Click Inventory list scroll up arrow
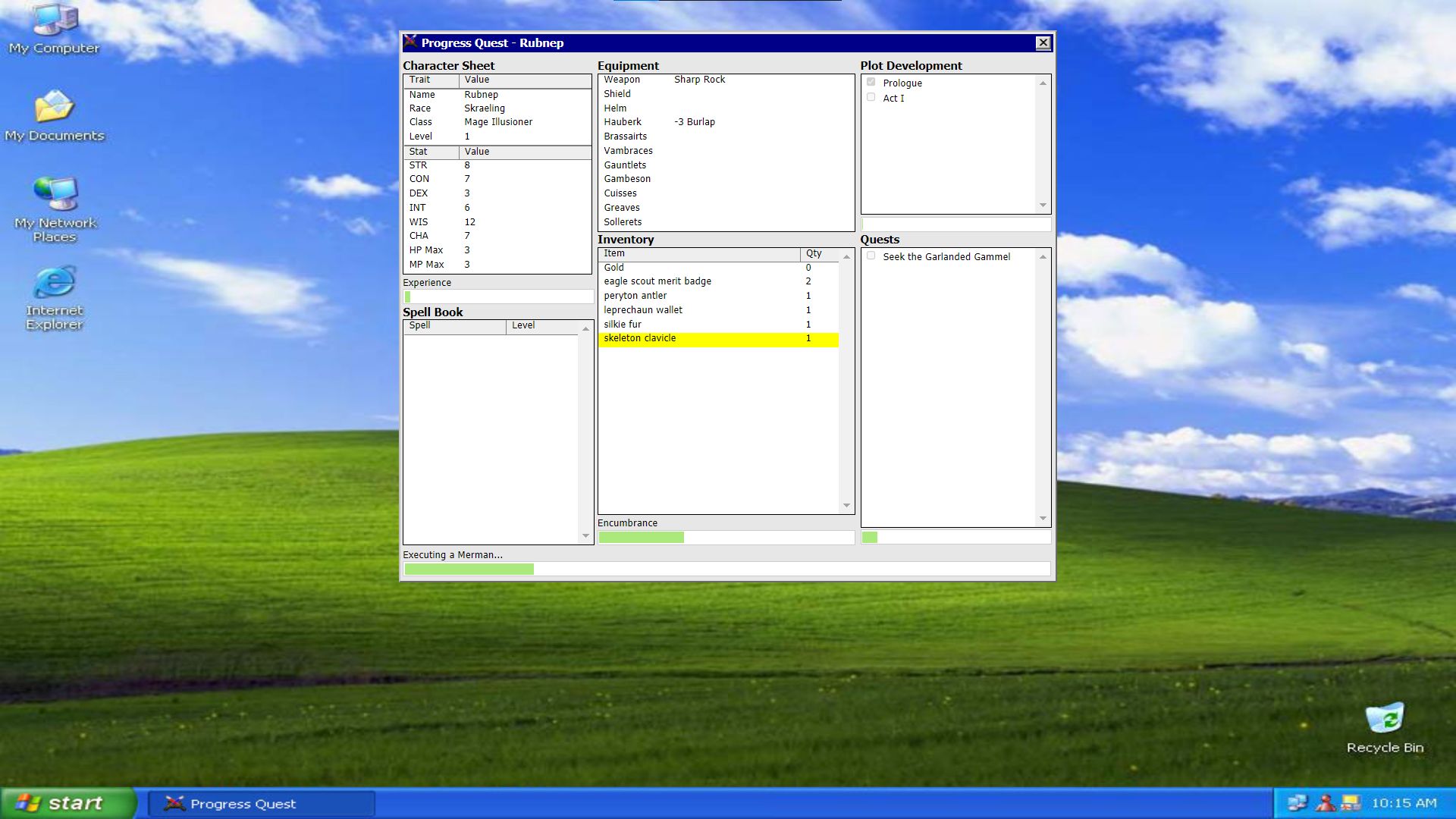This screenshot has height=819, width=1456. pos(846,256)
